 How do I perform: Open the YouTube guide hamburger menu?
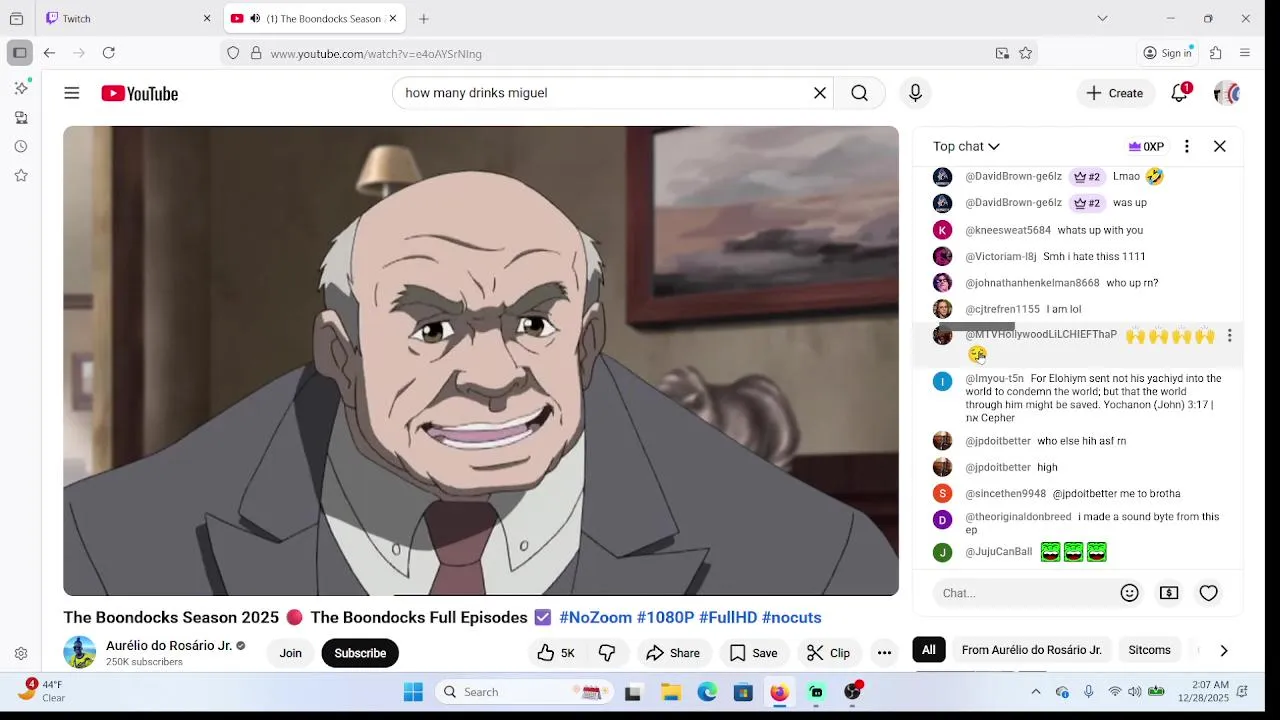tap(71, 93)
